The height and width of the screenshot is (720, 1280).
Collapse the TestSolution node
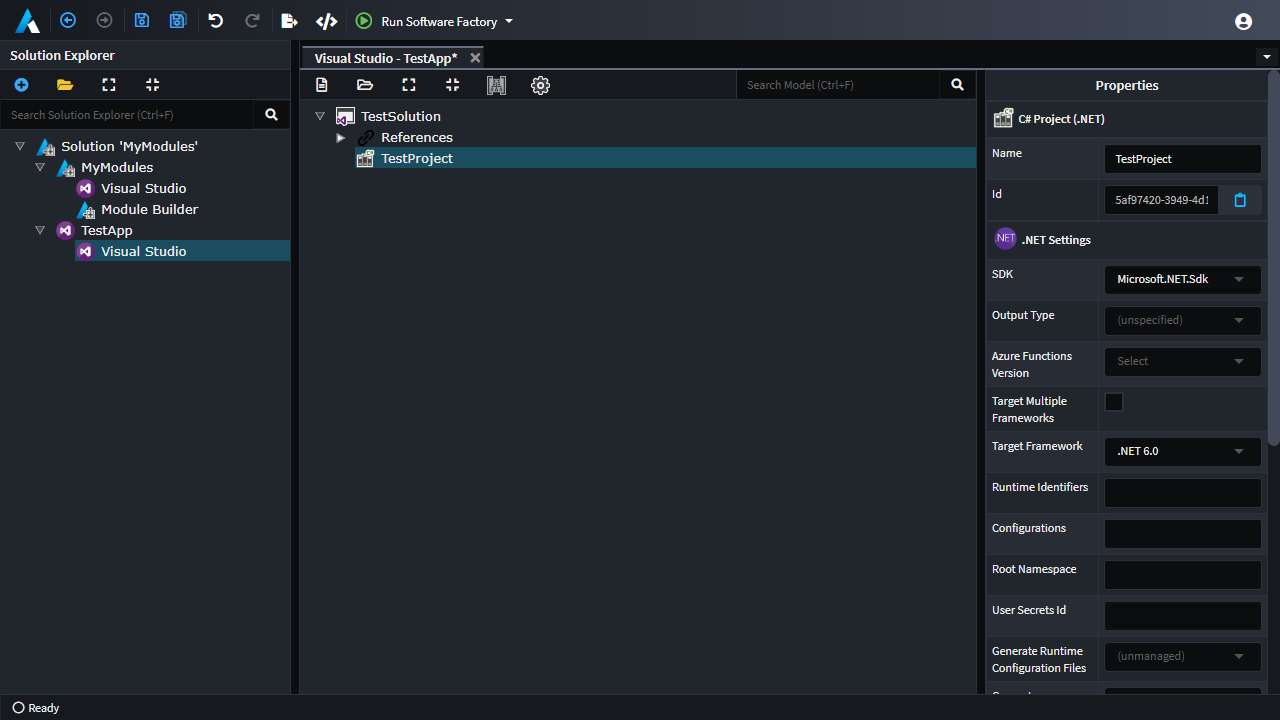point(320,116)
